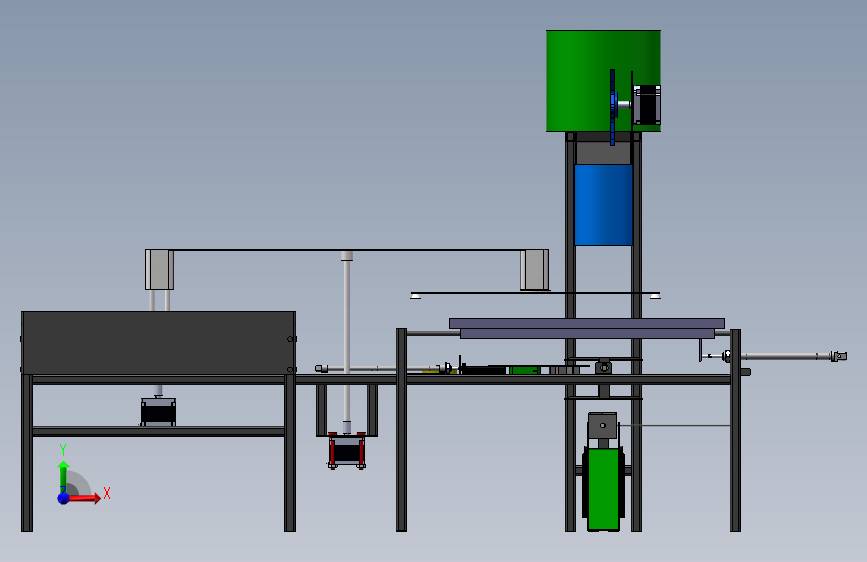This screenshot has height=562, width=867.
Task: Select the small green part on rail
Action: click(524, 370)
